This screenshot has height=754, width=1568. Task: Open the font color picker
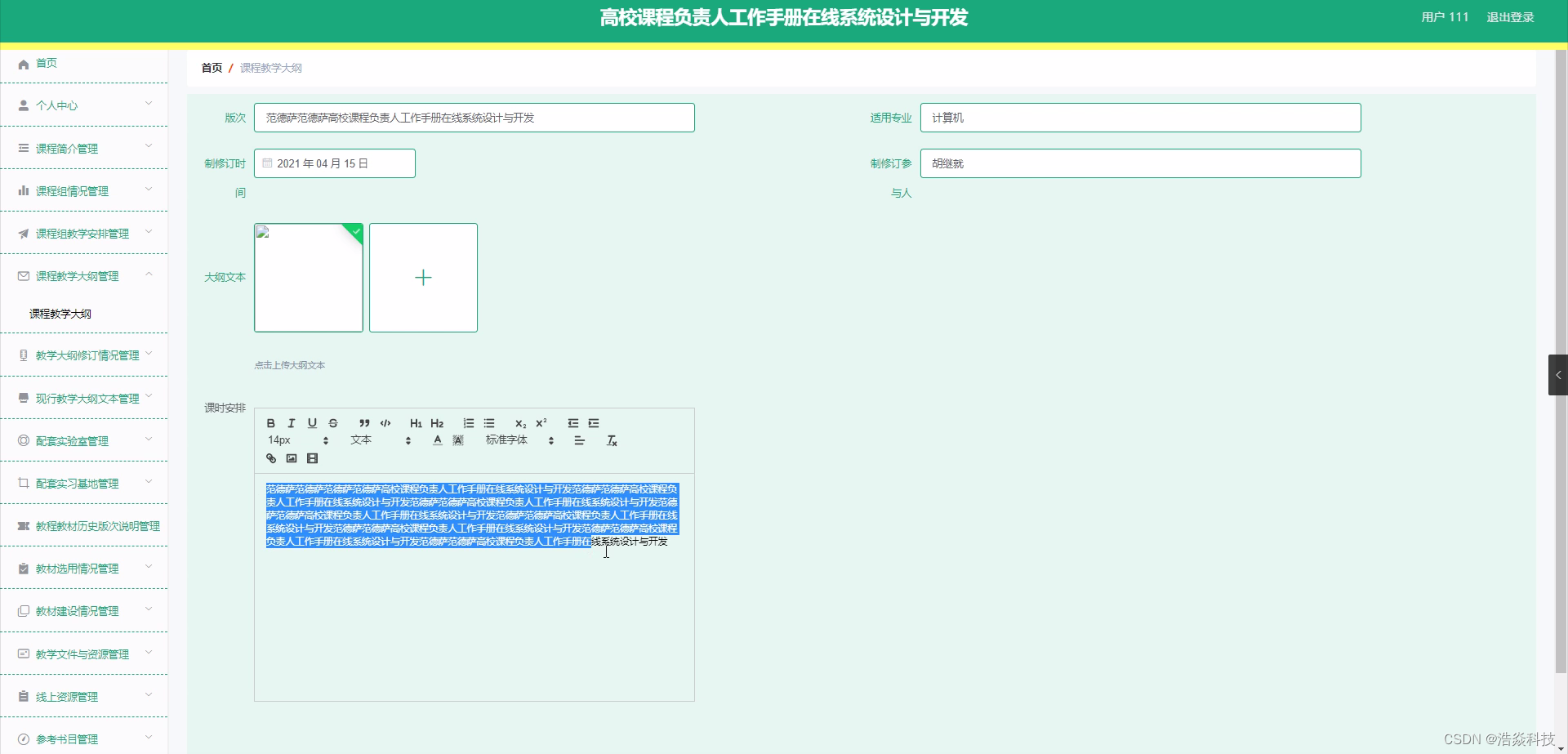(437, 439)
